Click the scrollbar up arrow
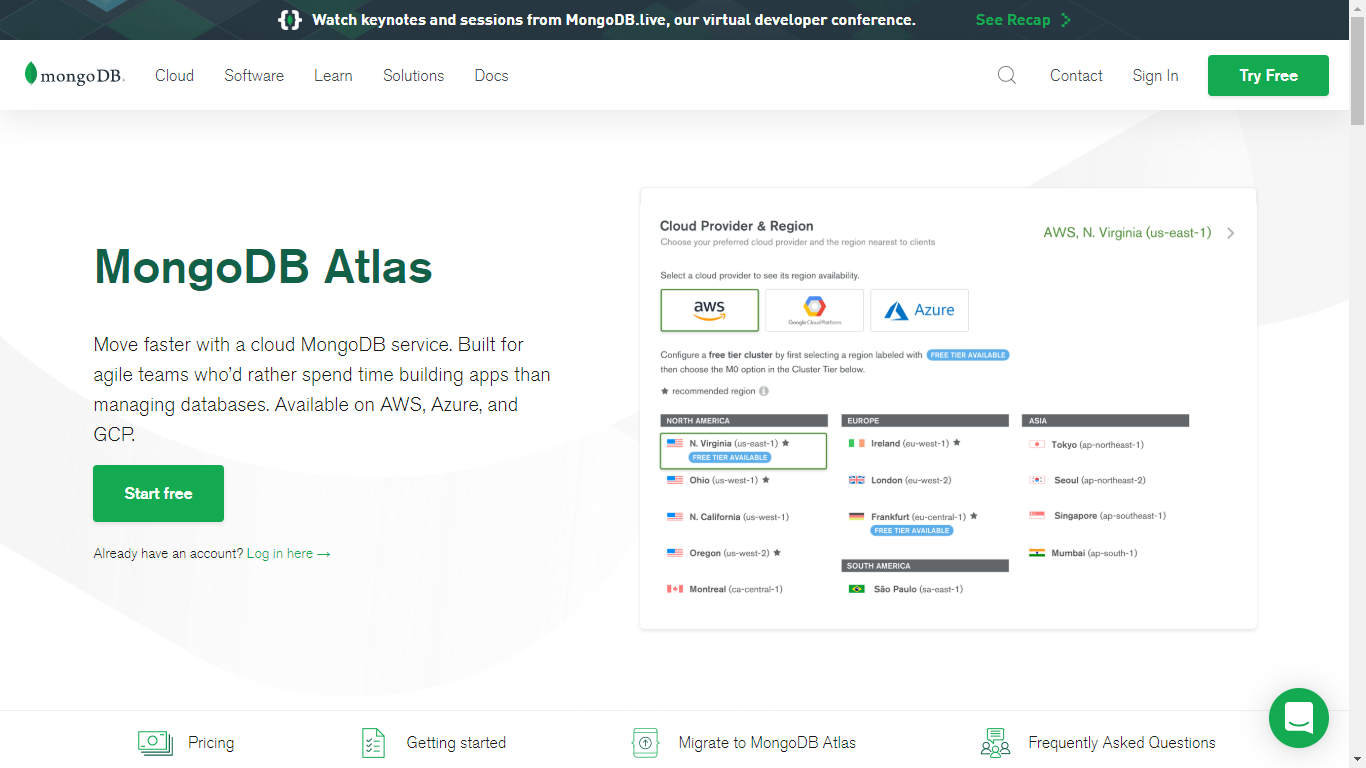This screenshot has width=1366, height=768. (1357, 8)
